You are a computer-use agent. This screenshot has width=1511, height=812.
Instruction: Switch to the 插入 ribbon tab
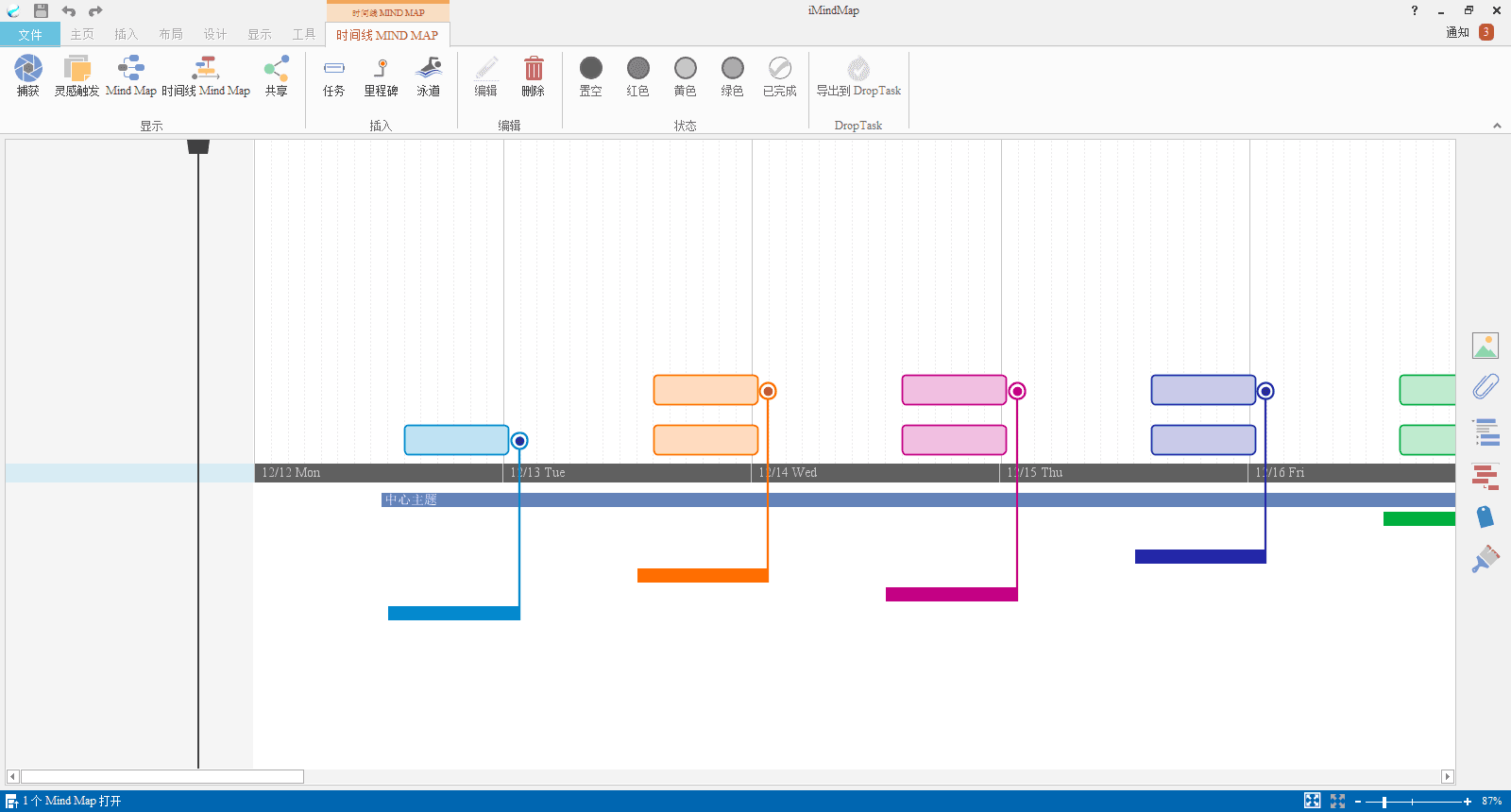pos(126,35)
